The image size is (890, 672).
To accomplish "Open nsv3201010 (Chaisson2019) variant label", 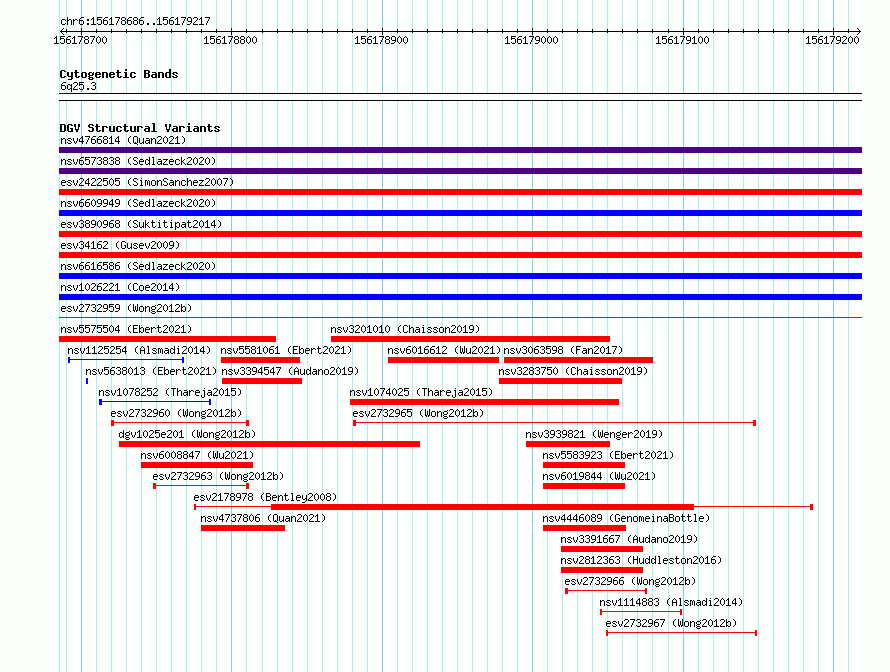I will pyautogui.click(x=405, y=329).
